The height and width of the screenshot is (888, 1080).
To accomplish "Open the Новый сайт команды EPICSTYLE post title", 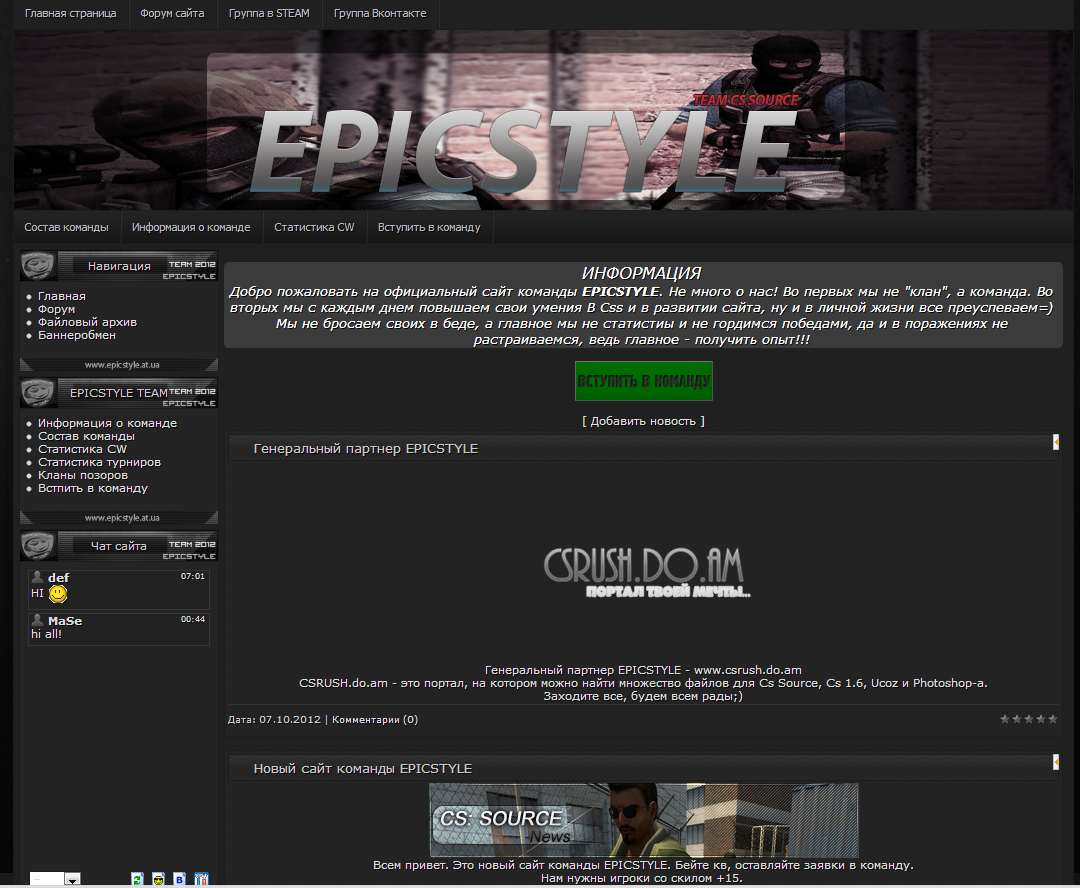I will click(x=363, y=769).
